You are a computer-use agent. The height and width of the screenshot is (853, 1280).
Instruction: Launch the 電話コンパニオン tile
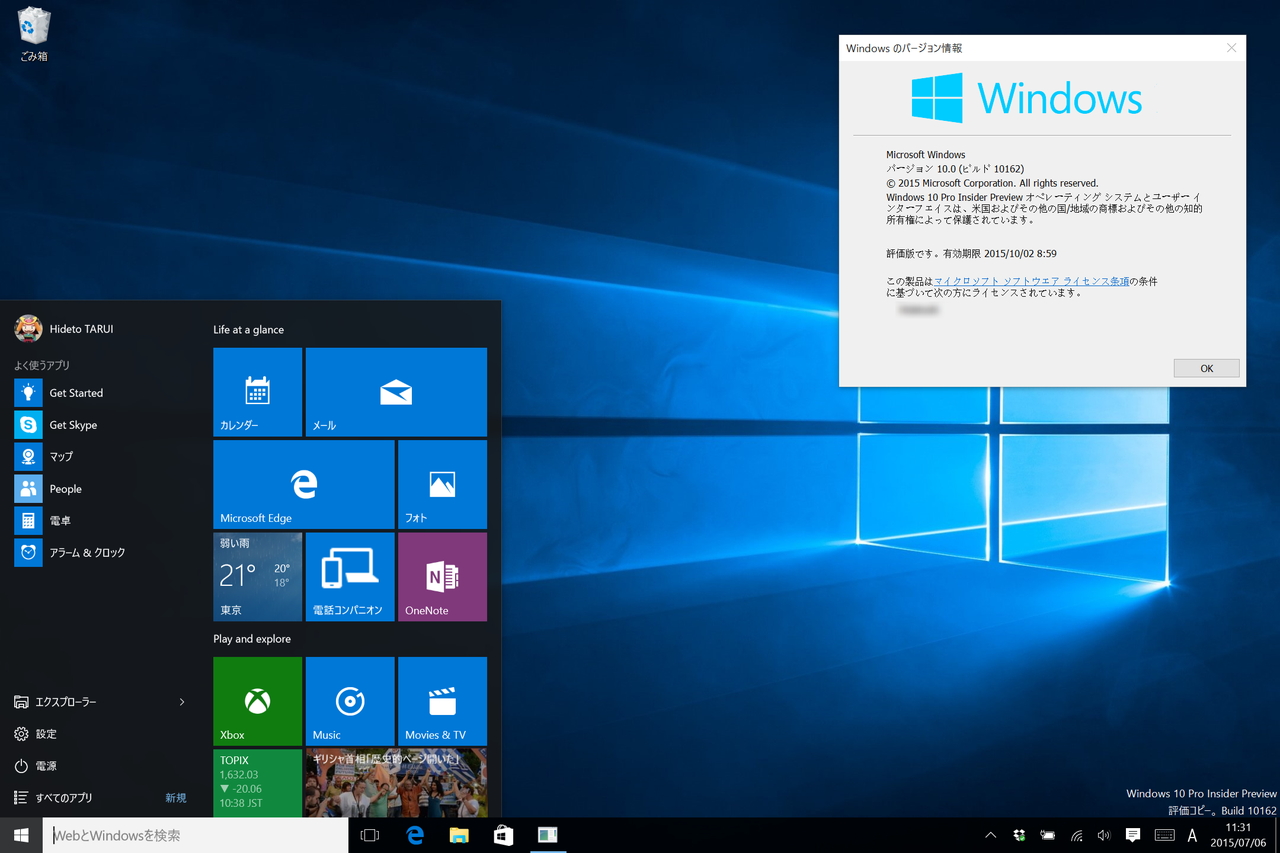click(349, 577)
